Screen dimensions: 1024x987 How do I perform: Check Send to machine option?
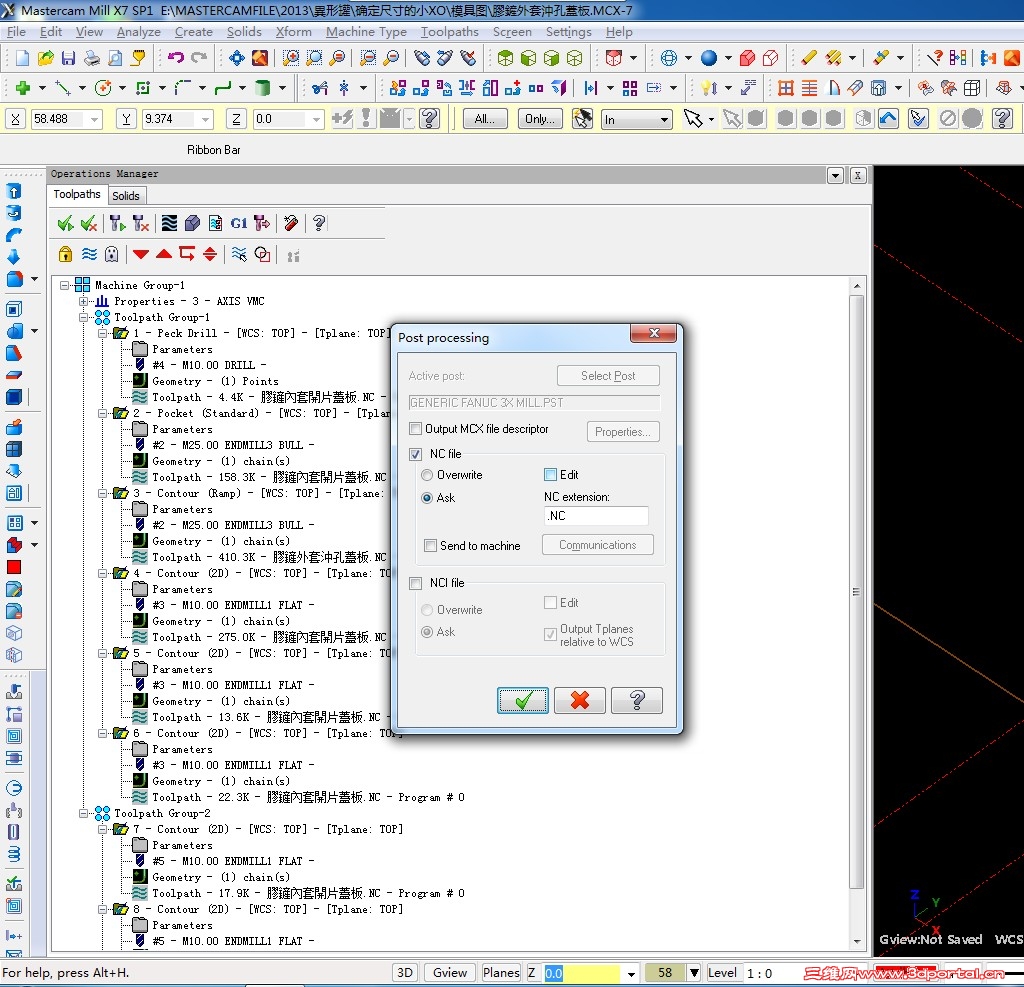pos(430,545)
